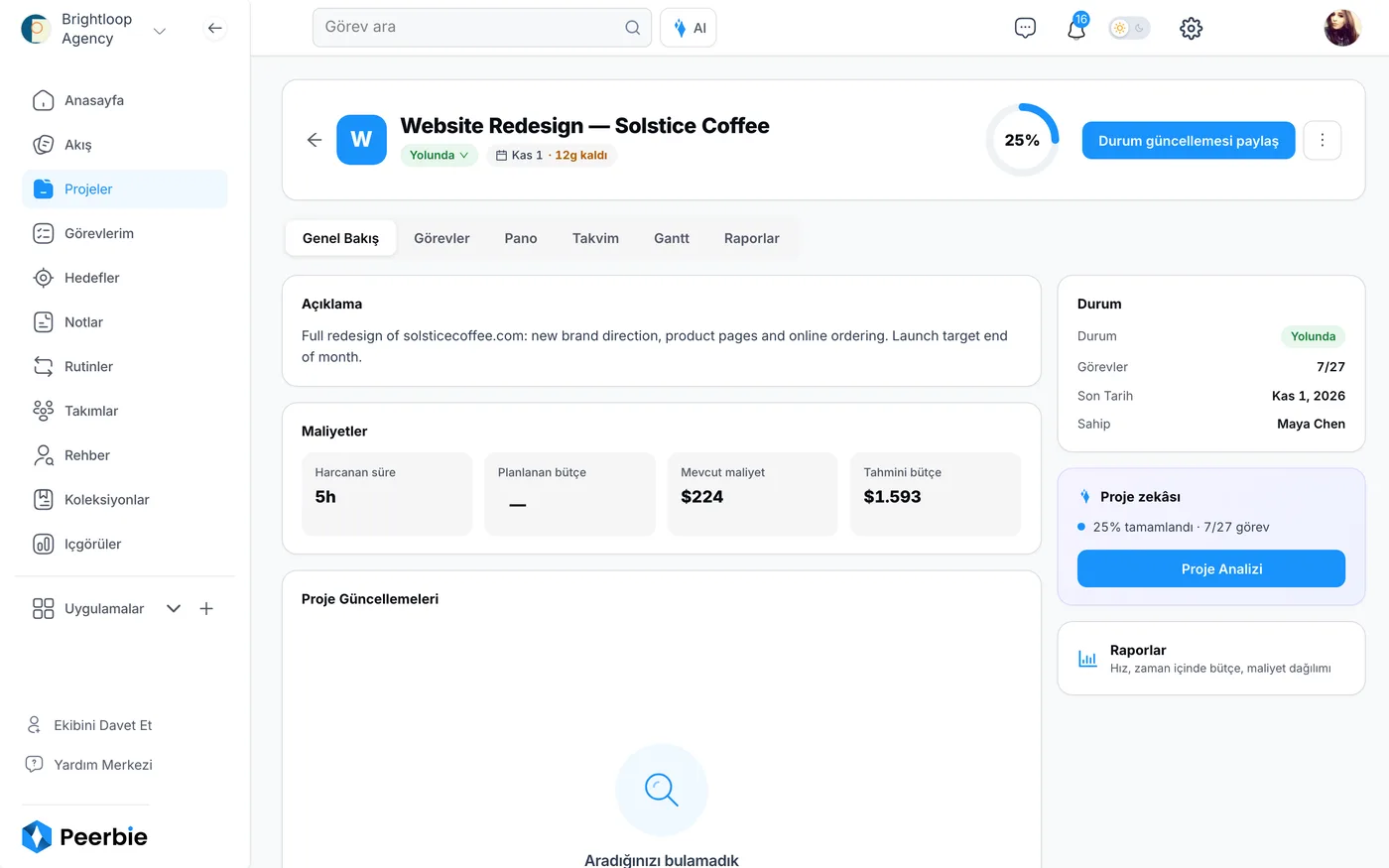1389x868 pixels.
Task: Open the AI assistant button
Action: point(689,28)
